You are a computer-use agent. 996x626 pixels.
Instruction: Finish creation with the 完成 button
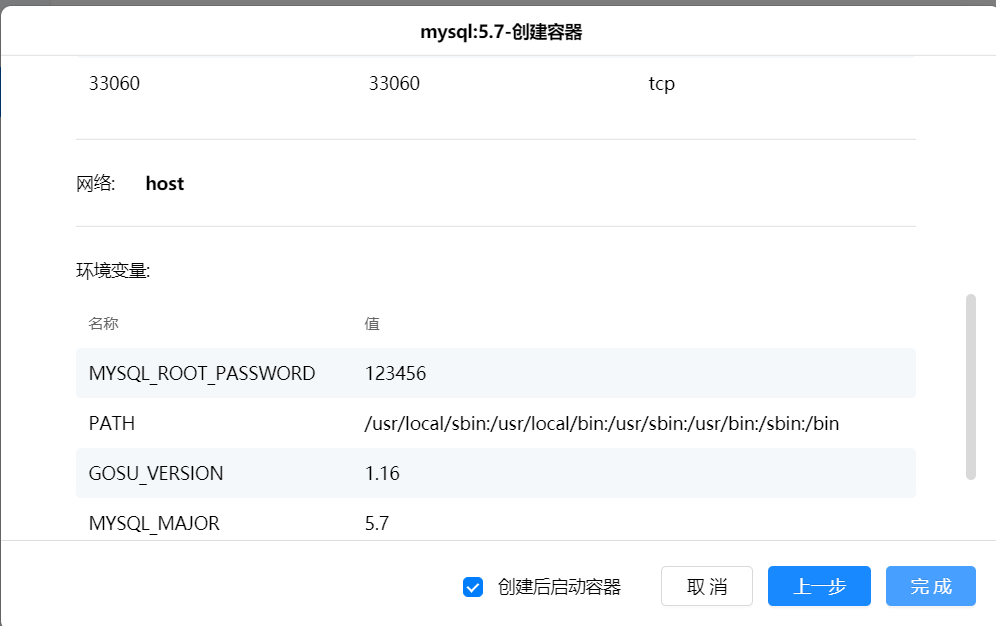point(931,586)
